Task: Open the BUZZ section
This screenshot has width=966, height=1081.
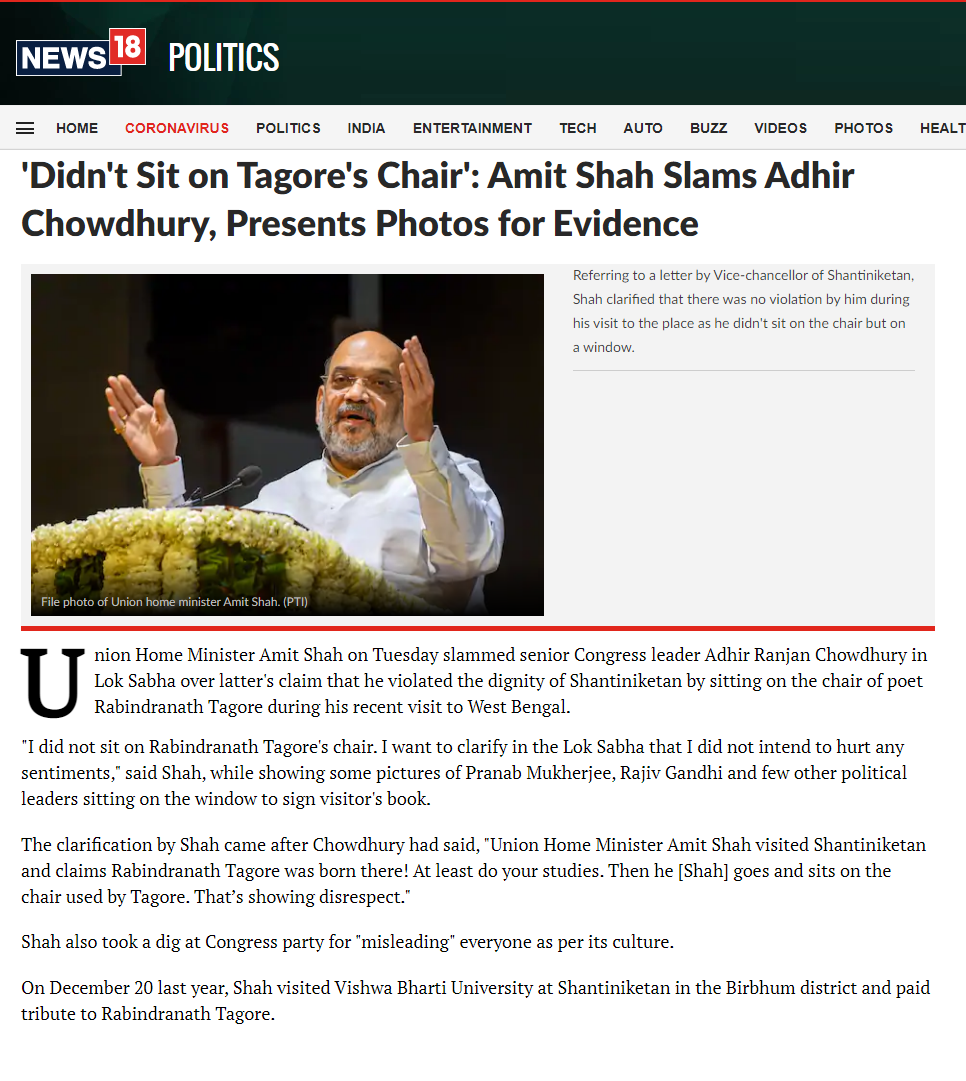Action: pyautogui.click(x=709, y=128)
